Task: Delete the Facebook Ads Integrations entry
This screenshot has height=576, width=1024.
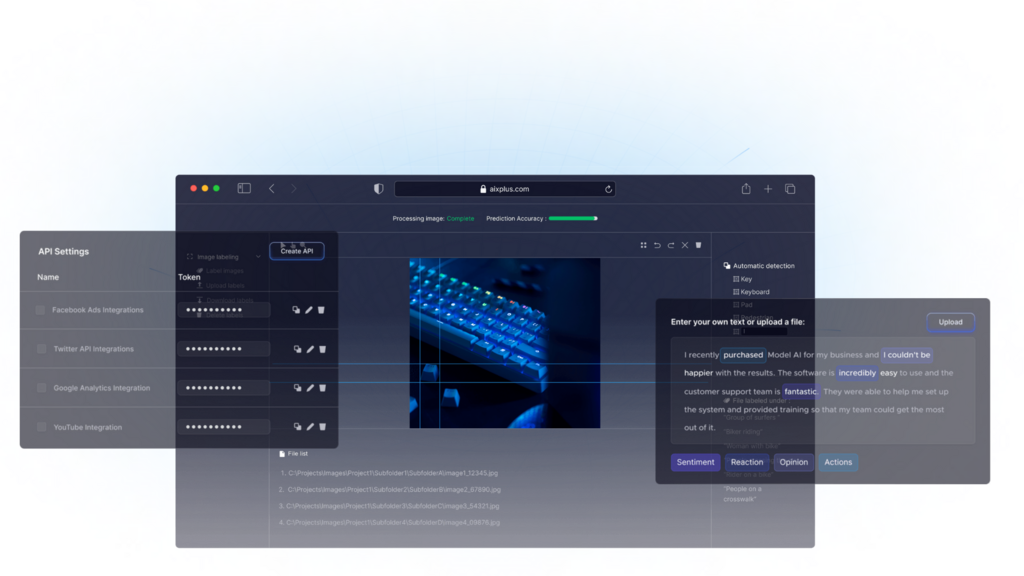Action: (321, 310)
